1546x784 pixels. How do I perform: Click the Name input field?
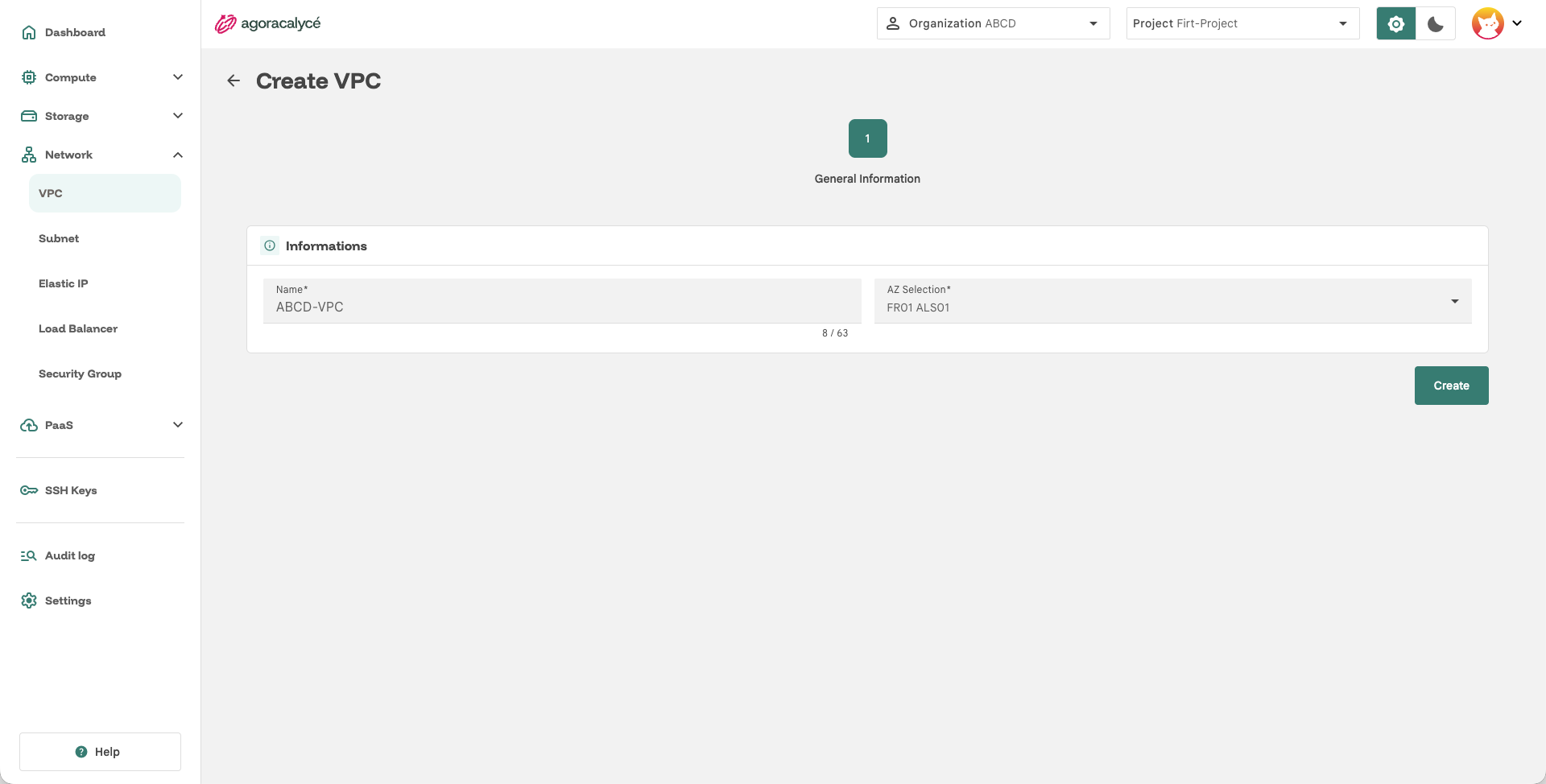coord(562,301)
